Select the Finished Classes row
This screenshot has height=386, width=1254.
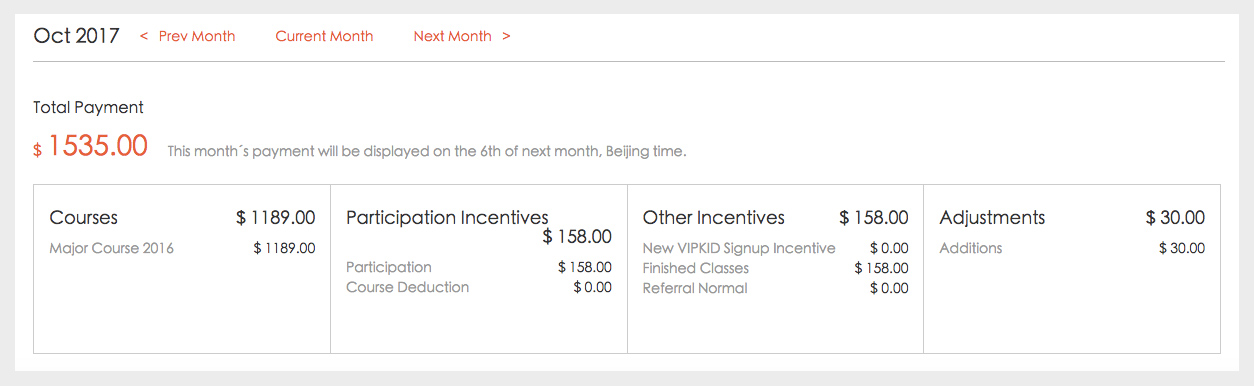point(775,268)
